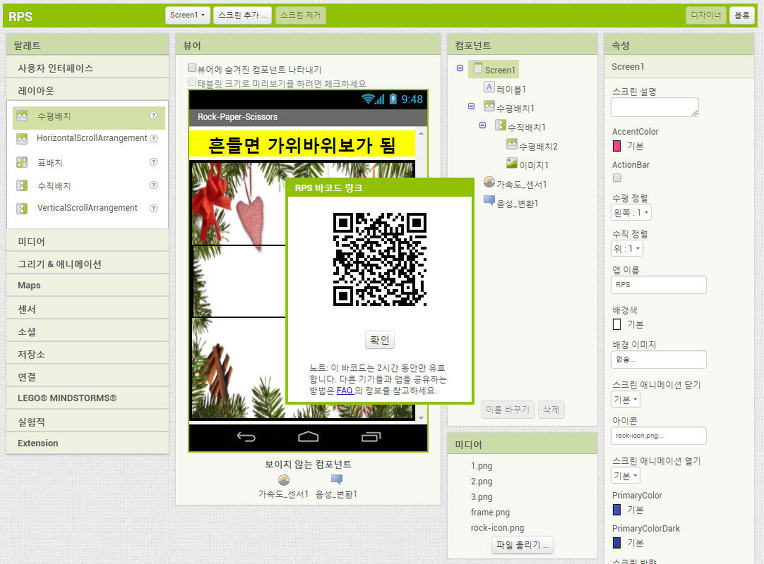The image size is (764, 564).
Task: Click 음성_변환1 non-visible component icon
Action: click(337, 480)
